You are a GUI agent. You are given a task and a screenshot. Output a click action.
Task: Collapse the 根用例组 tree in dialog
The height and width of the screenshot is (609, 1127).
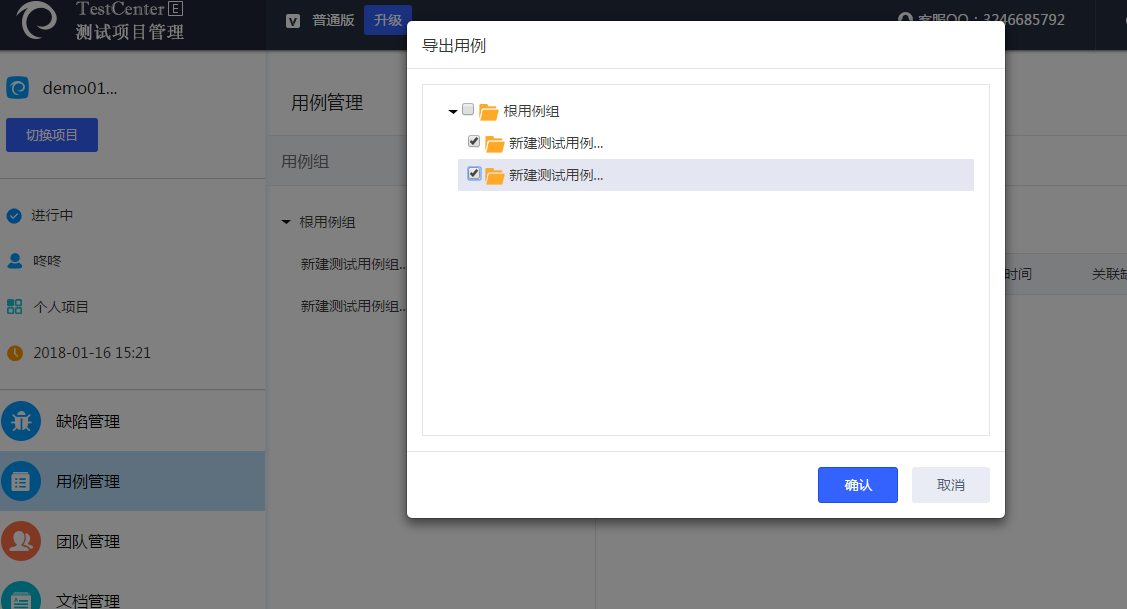pyautogui.click(x=453, y=112)
